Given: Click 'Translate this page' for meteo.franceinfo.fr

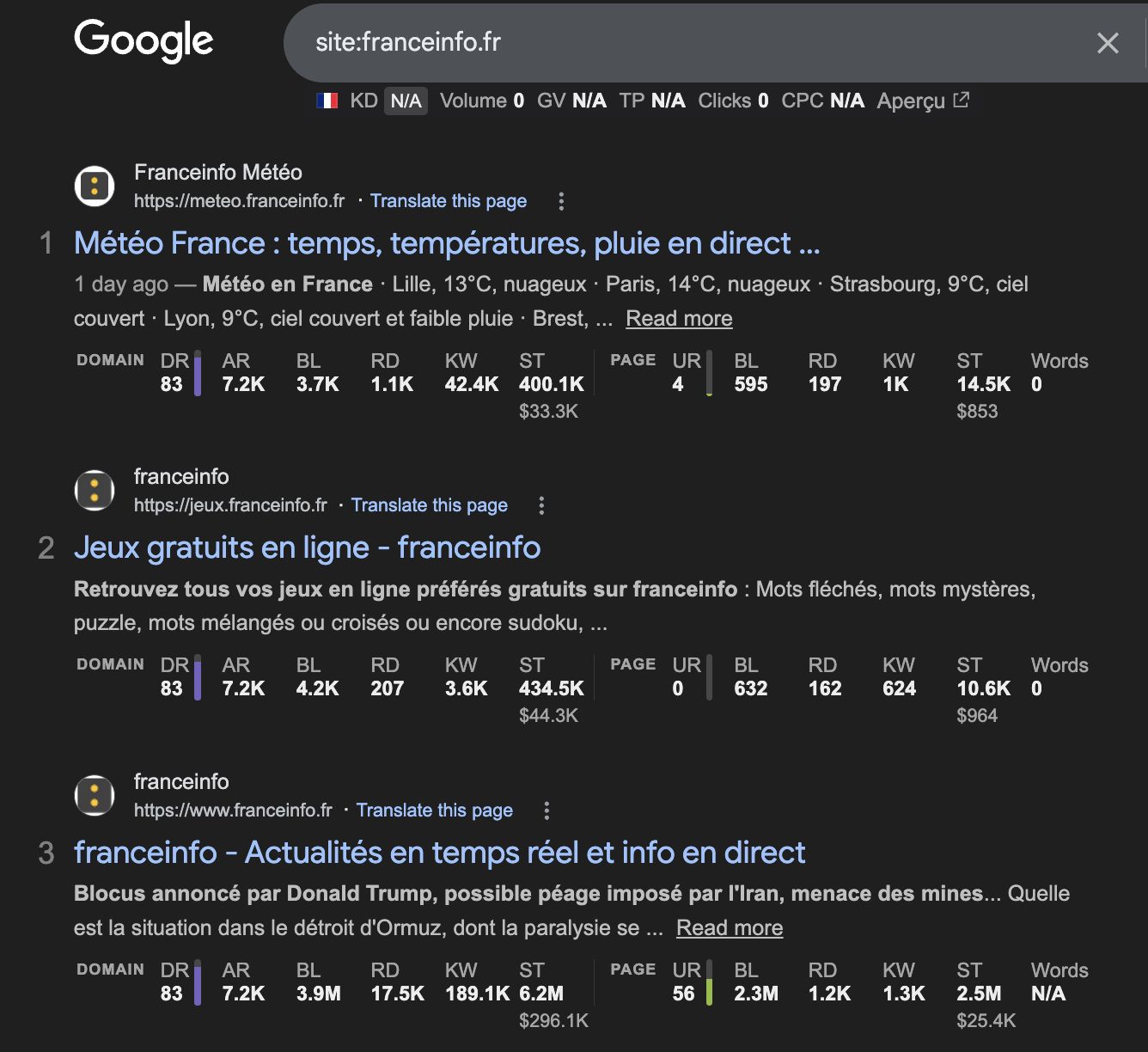Looking at the screenshot, I should (449, 200).
